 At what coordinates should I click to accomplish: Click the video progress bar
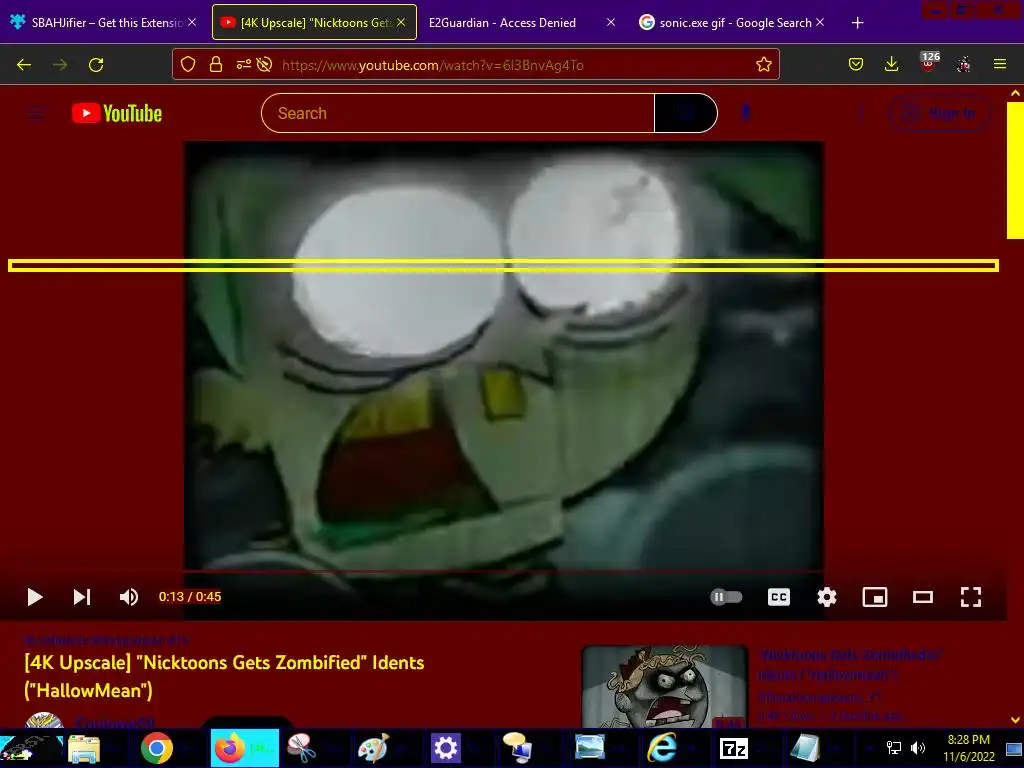pos(504,571)
